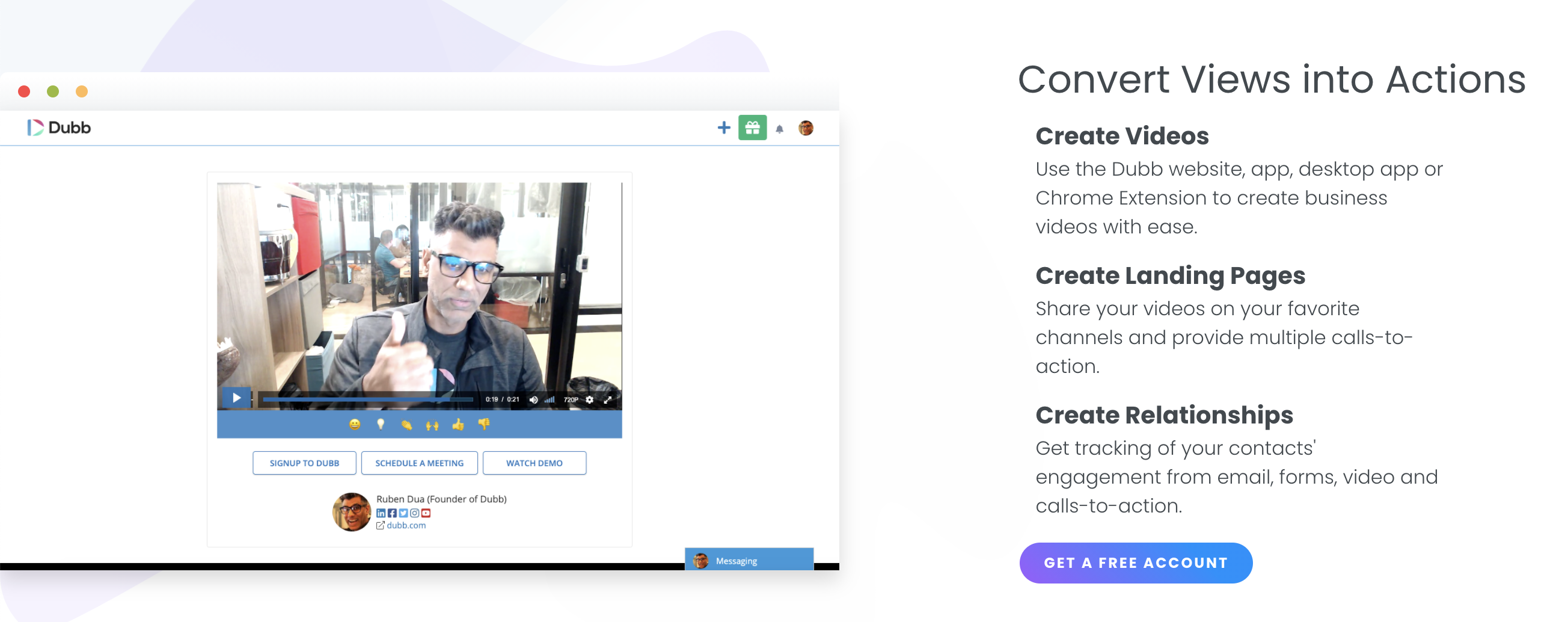Click the SCHEDULE A MEETING button
This screenshot has width=1568, height=622.
coord(420,463)
